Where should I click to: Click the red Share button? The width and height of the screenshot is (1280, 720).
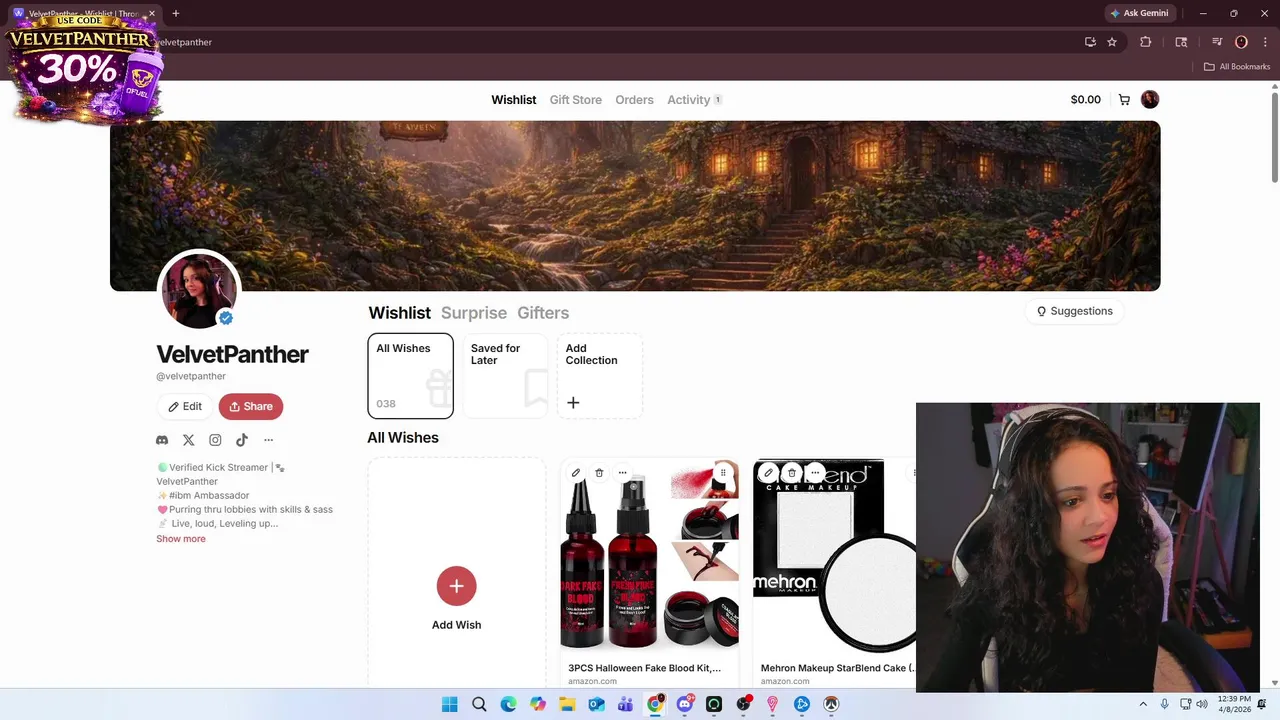(251, 406)
